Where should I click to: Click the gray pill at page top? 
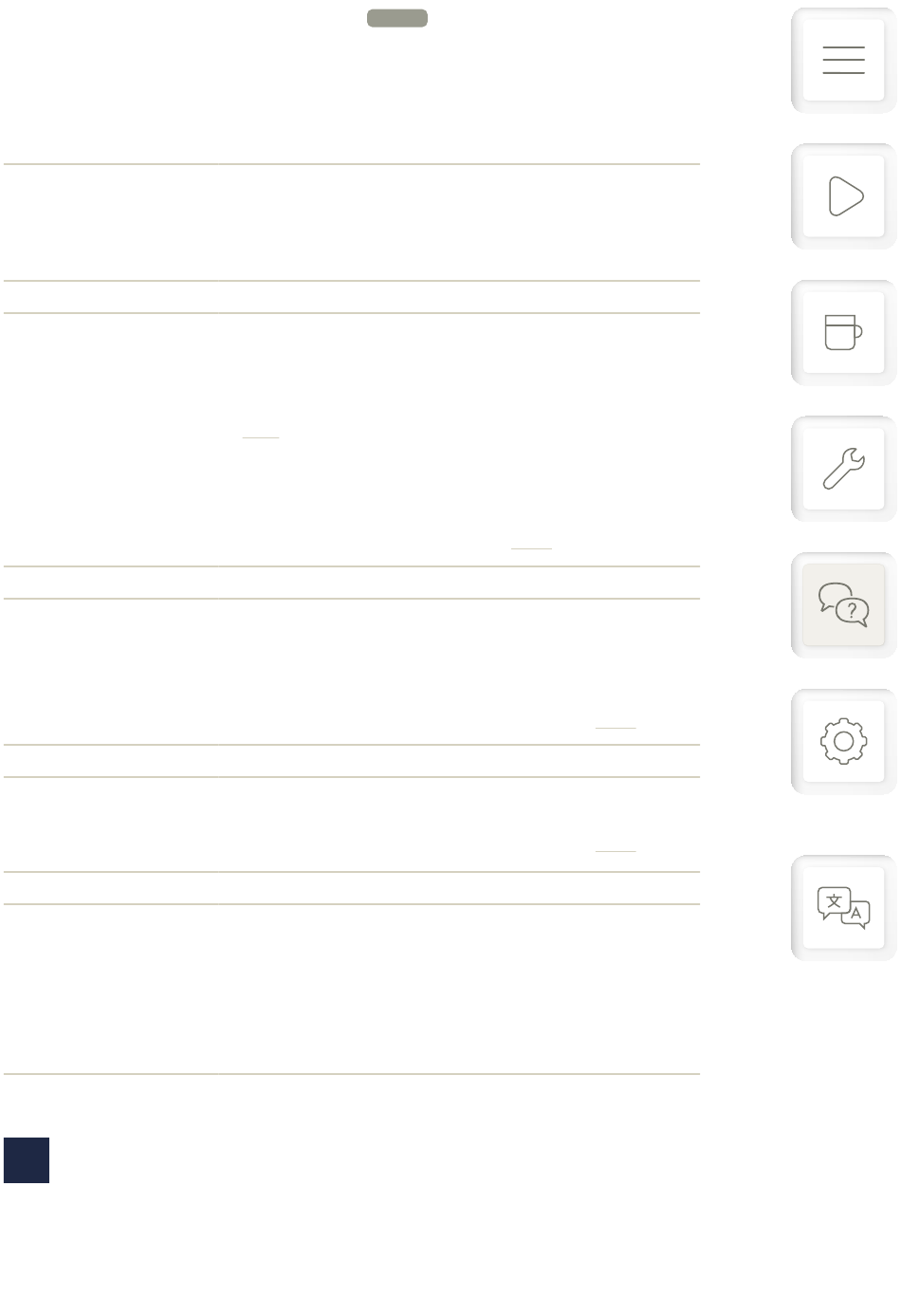tap(397, 18)
